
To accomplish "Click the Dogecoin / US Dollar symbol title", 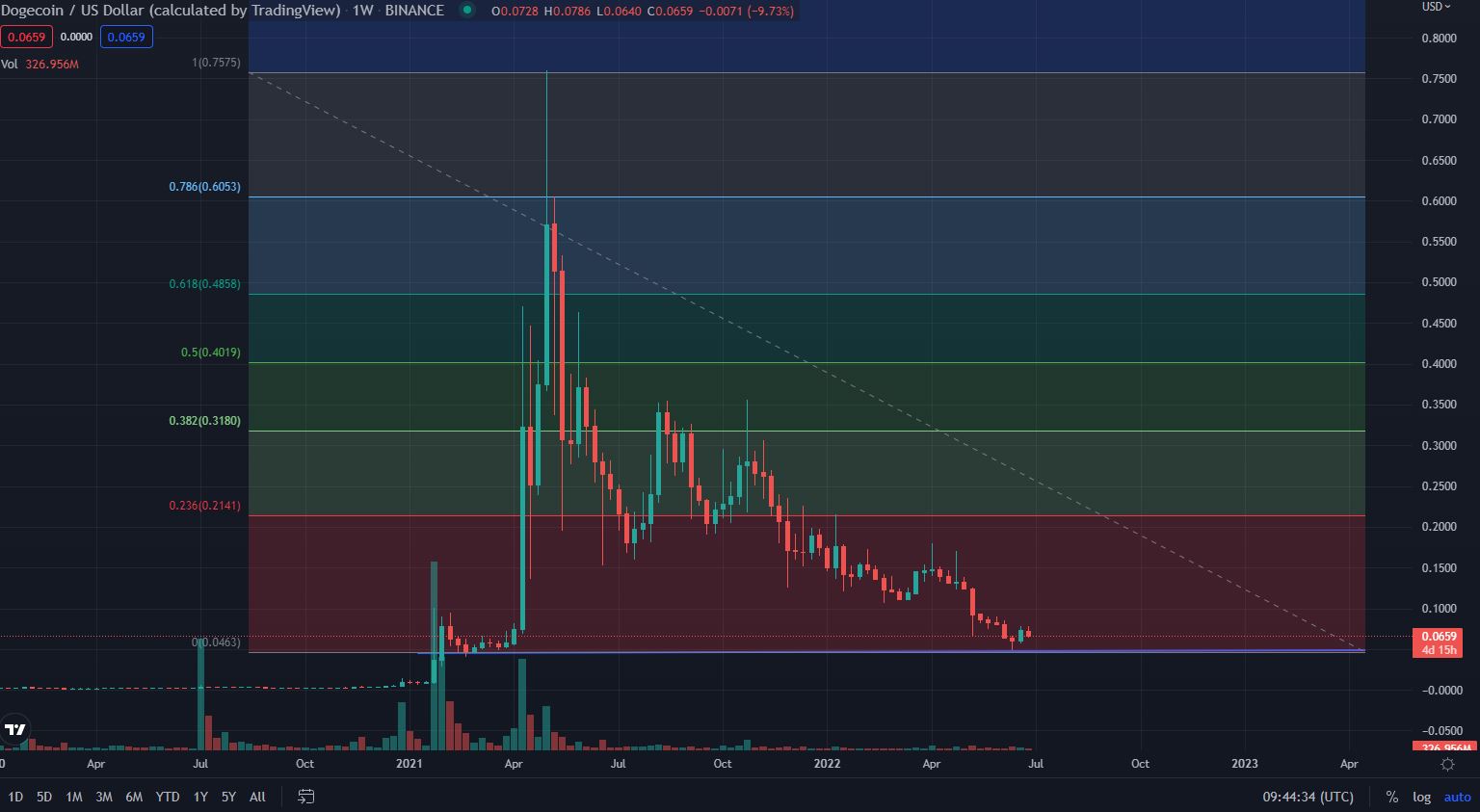I will [171, 11].
